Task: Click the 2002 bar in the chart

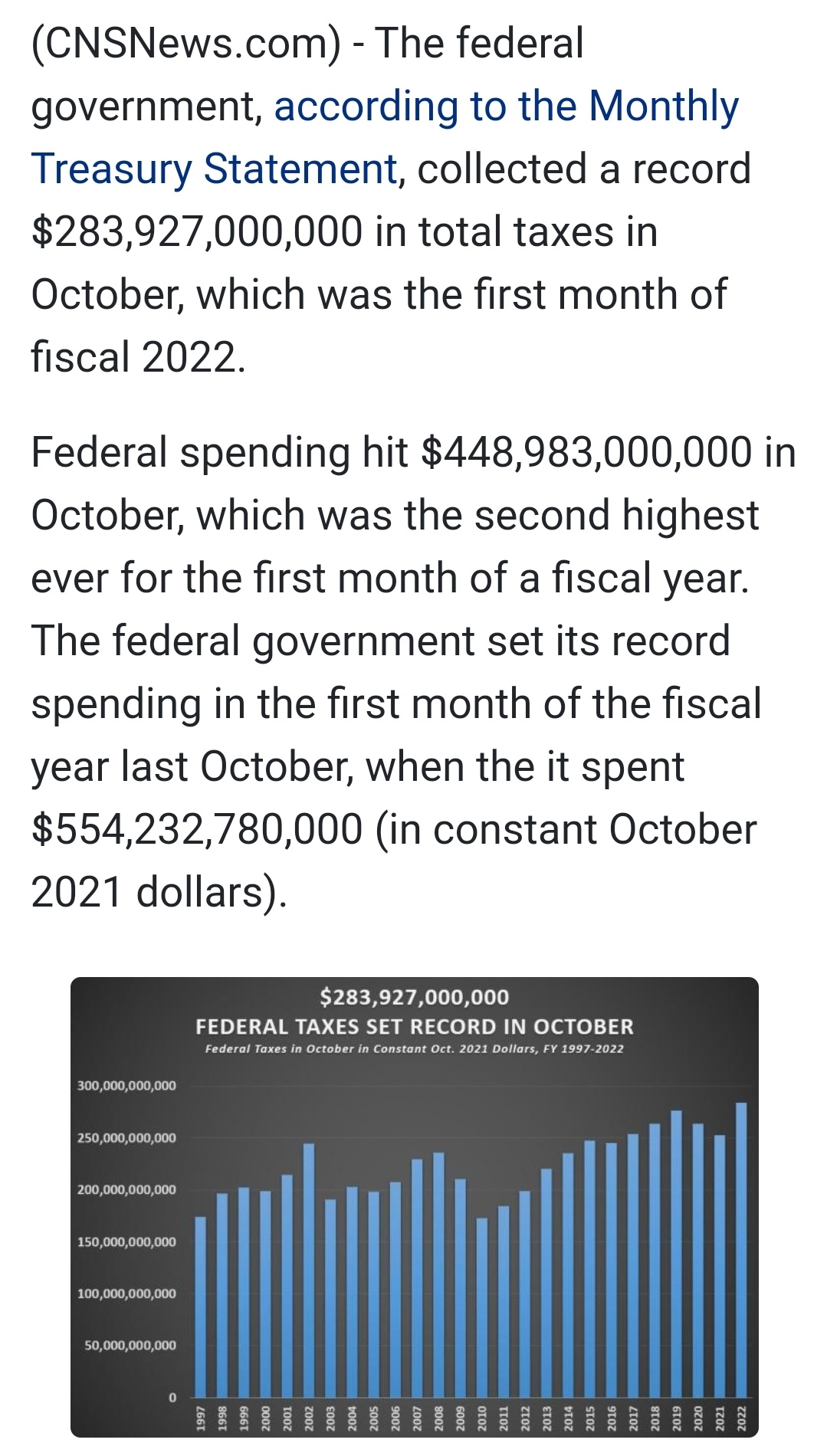Action: (309, 1270)
